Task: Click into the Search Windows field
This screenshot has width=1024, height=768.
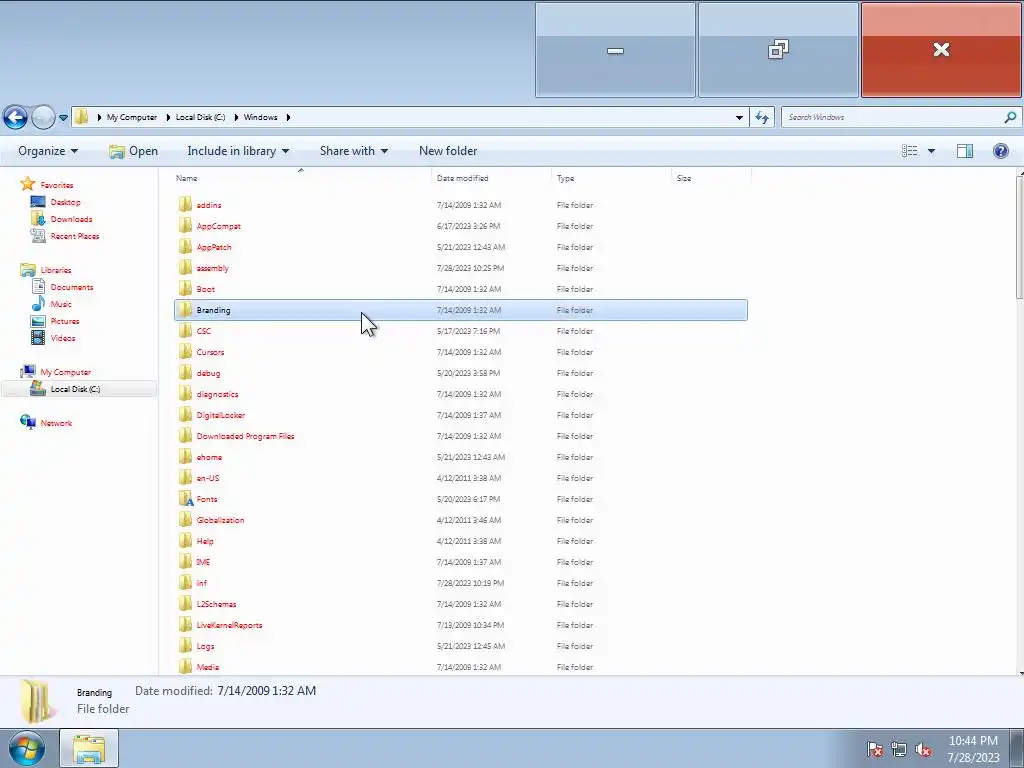Action: click(891, 118)
